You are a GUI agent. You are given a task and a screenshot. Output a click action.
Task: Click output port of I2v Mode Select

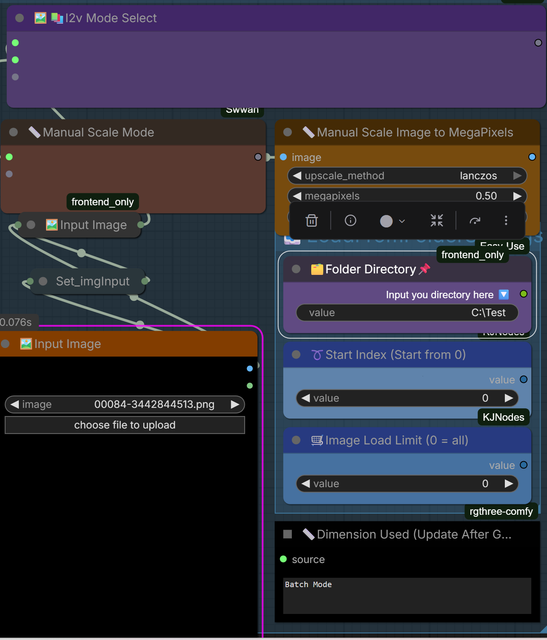(x=538, y=42)
